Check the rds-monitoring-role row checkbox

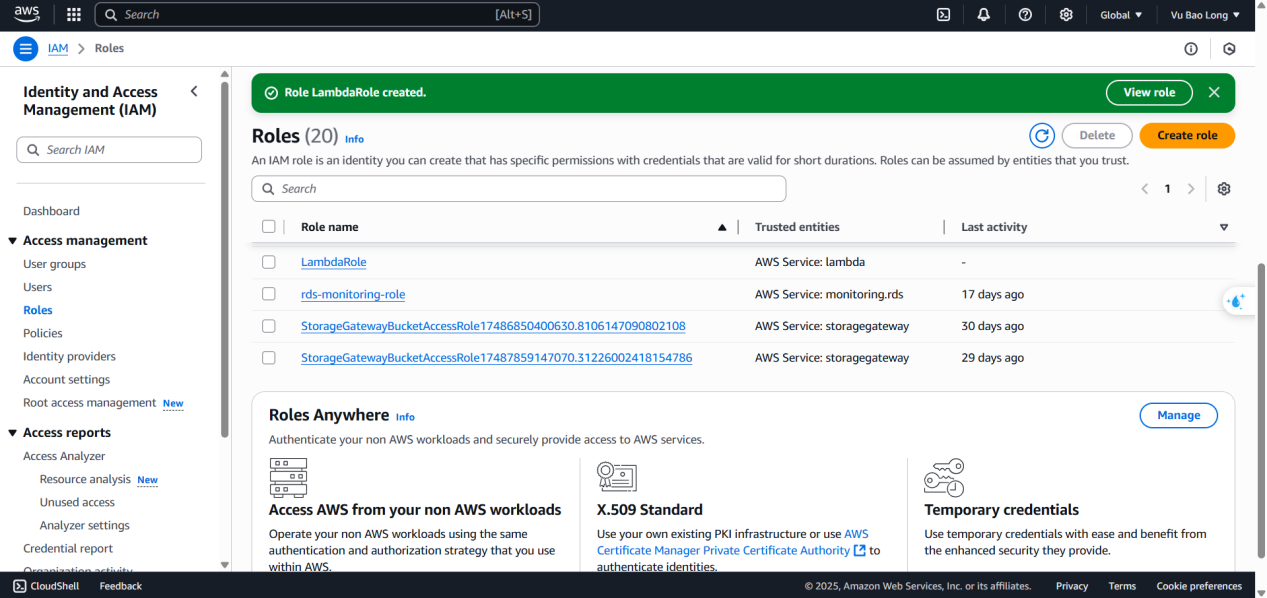click(x=268, y=294)
